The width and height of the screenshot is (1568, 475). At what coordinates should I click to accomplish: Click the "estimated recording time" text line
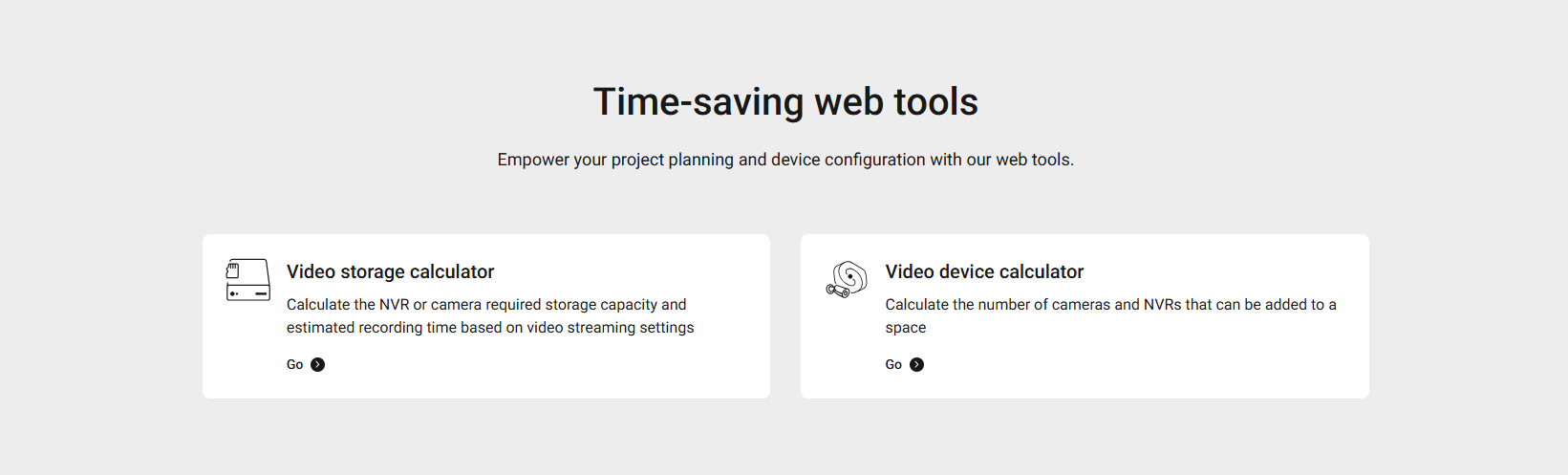[x=490, y=327]
